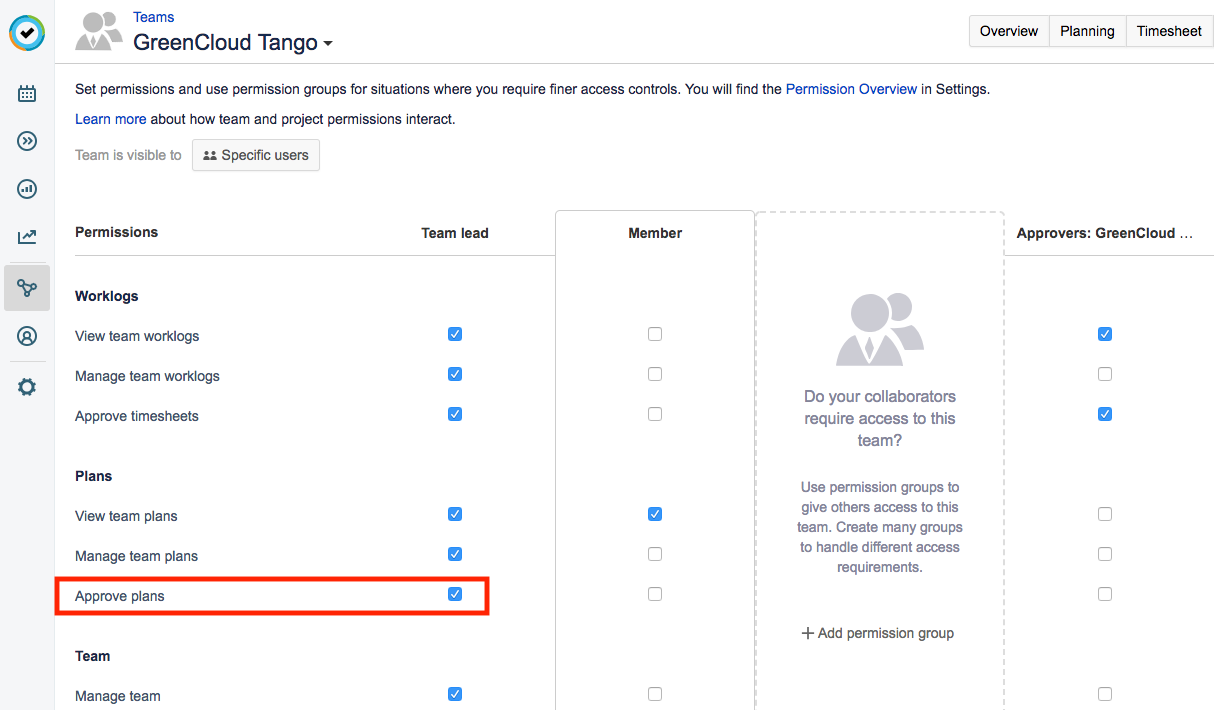This screenshot has width=1214, height=710.
Task: Enable Manage team worklogs for Approvers group
Action: coord(1105,374)
